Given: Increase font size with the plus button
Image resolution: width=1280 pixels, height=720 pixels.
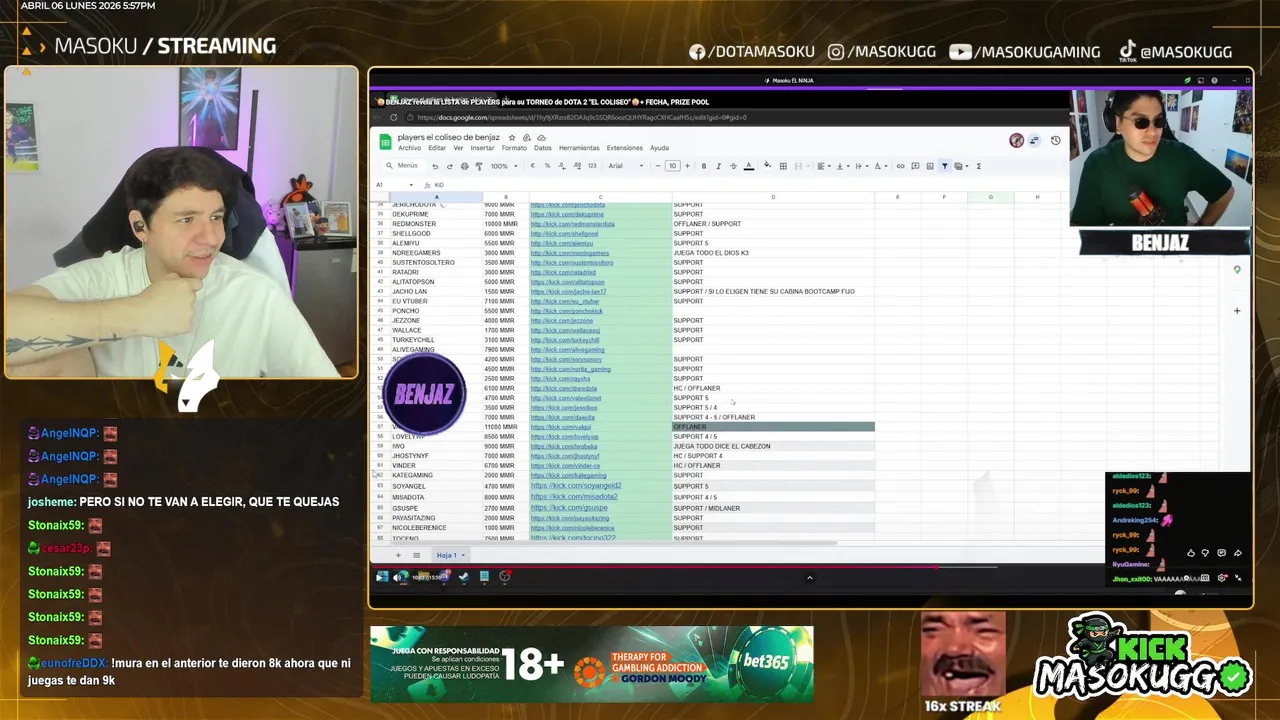Looking at the screenshot, I should pyautogui.click(x=687, y=166).
